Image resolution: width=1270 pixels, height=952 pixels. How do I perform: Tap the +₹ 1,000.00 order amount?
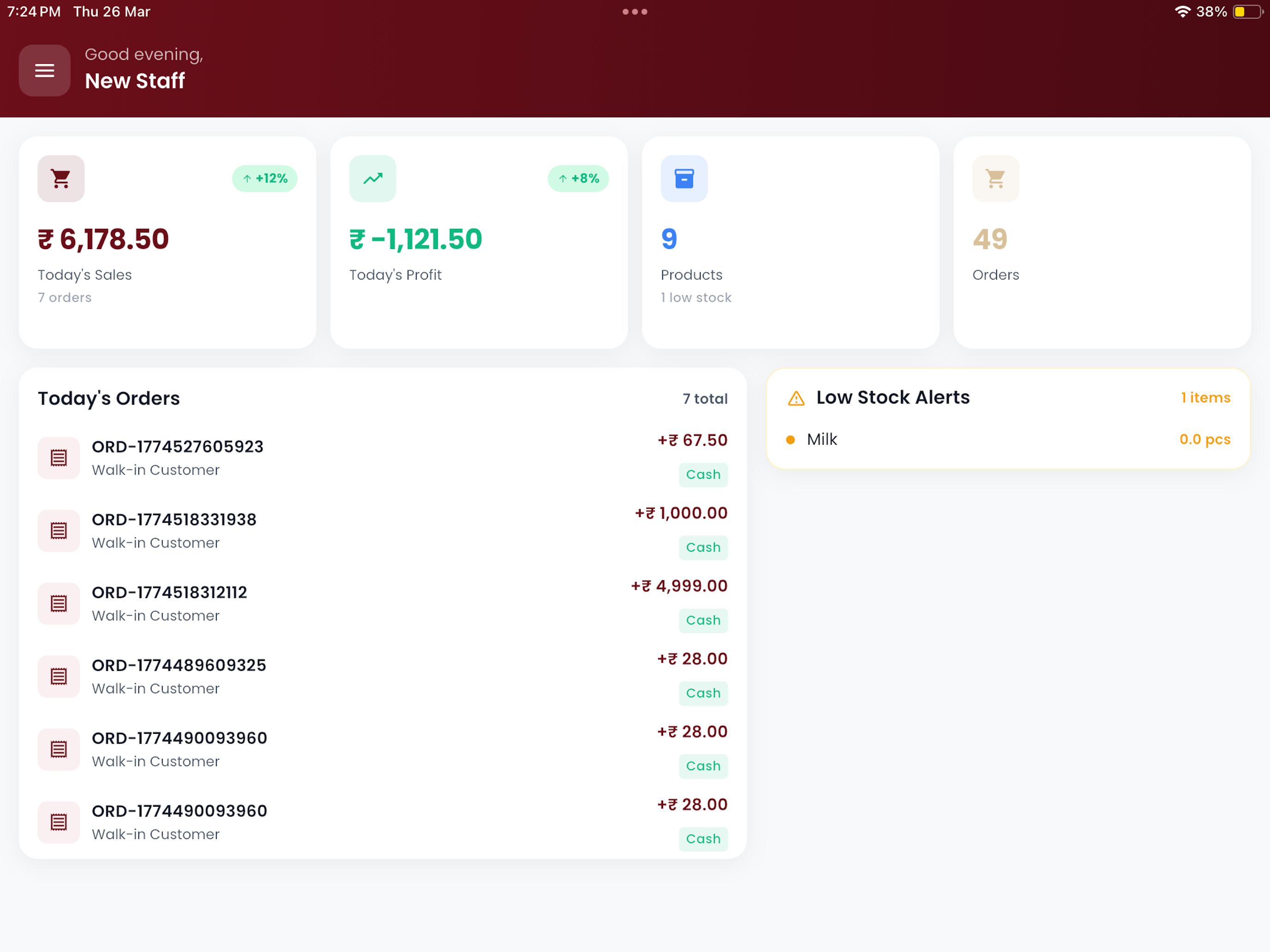pos(681,513)
